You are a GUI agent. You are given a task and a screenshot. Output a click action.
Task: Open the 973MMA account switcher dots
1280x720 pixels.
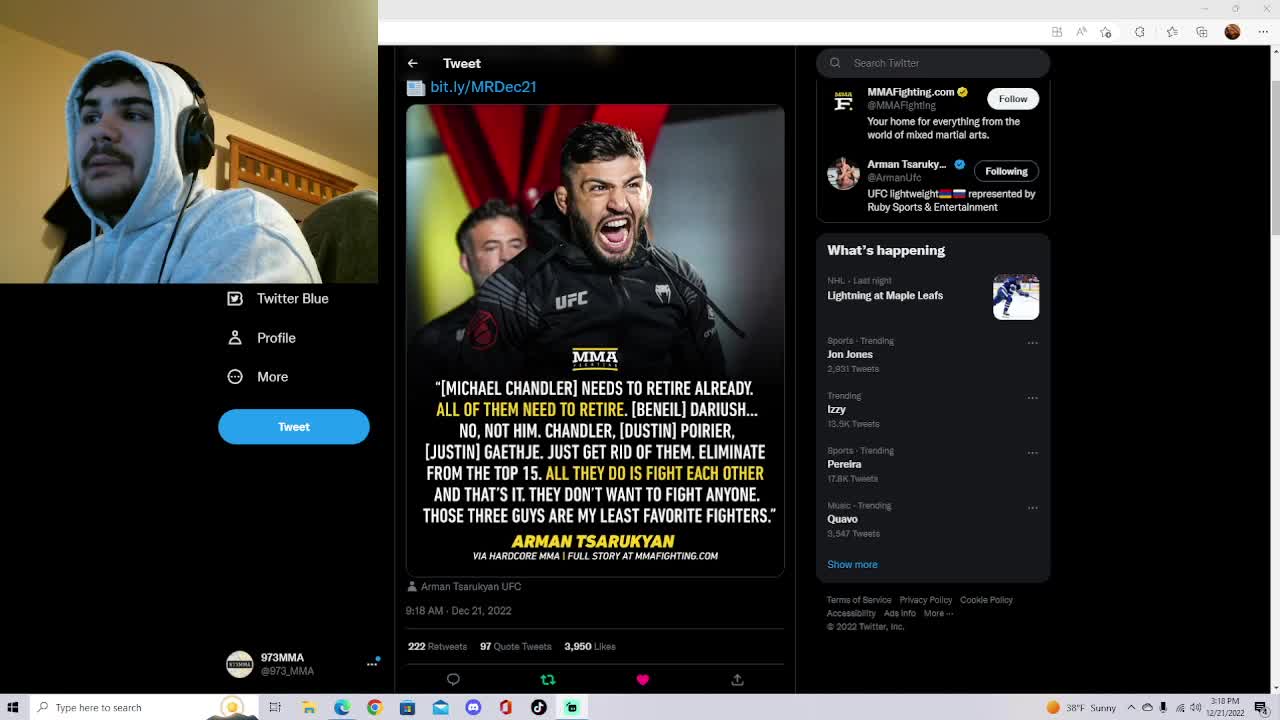(x=372, y=663)
